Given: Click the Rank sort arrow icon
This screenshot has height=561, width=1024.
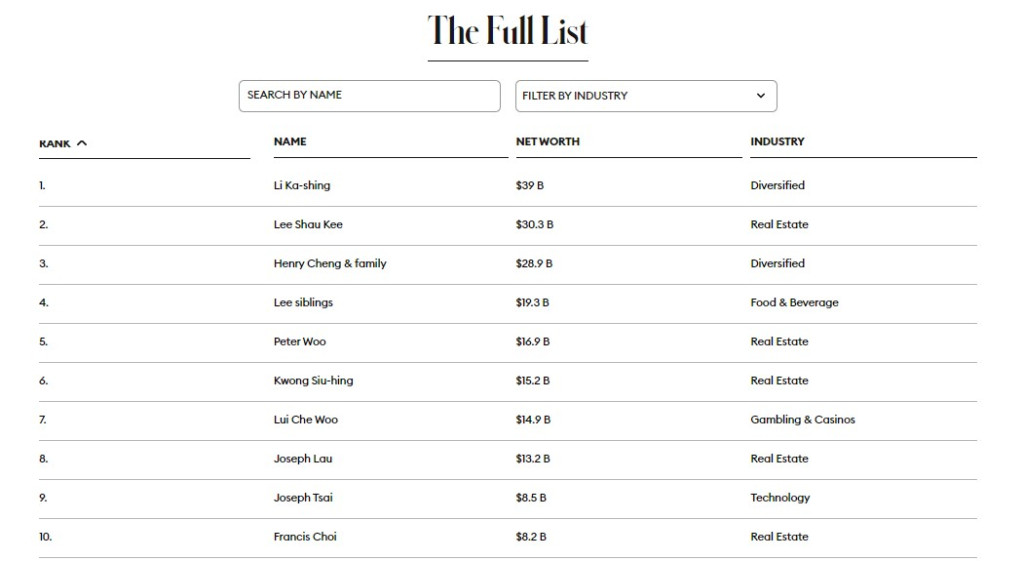Looking at the screenshot, I should click(x=82, y=143).
